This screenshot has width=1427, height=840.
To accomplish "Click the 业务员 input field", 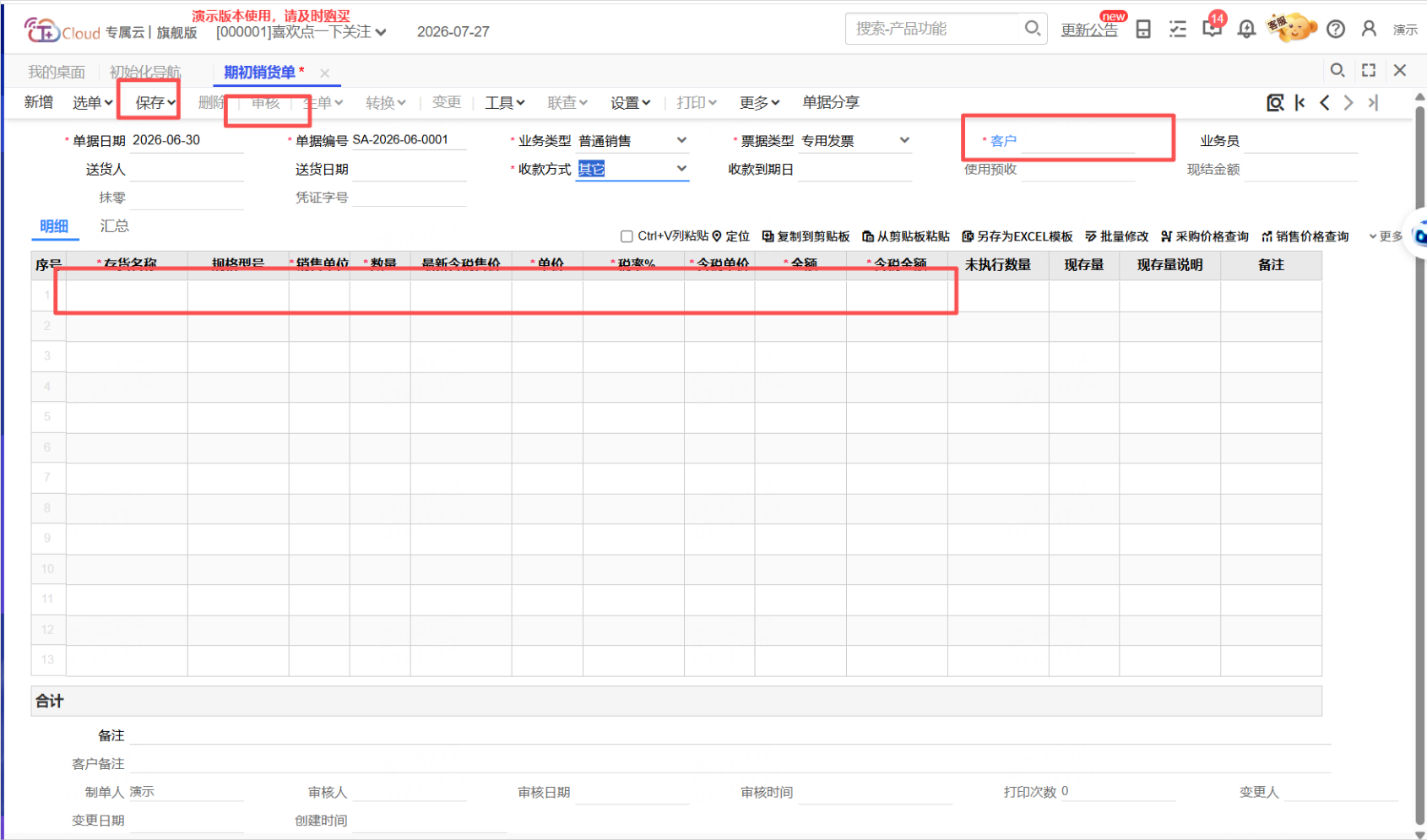I will [x=1300, y=141].
